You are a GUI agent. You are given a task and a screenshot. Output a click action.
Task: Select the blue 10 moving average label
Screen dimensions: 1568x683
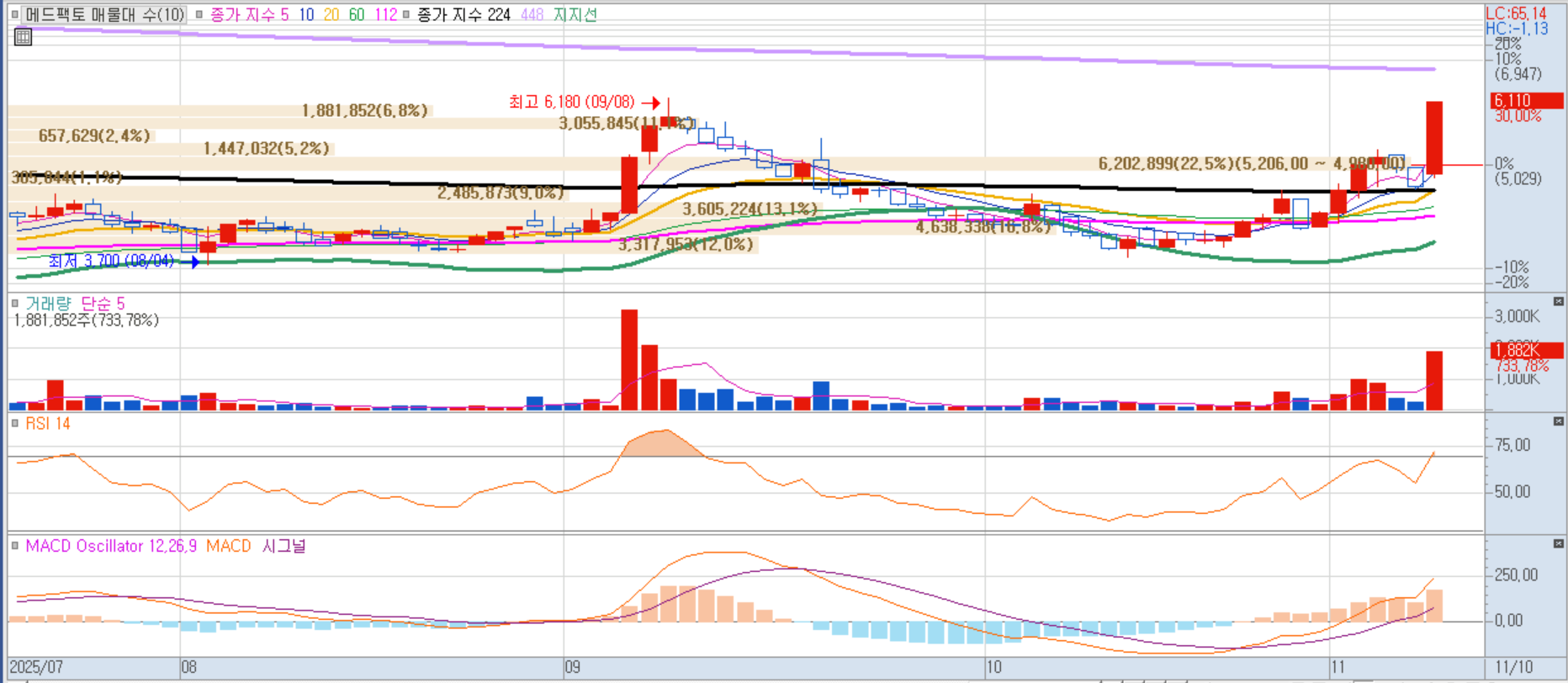pos(306,14)
